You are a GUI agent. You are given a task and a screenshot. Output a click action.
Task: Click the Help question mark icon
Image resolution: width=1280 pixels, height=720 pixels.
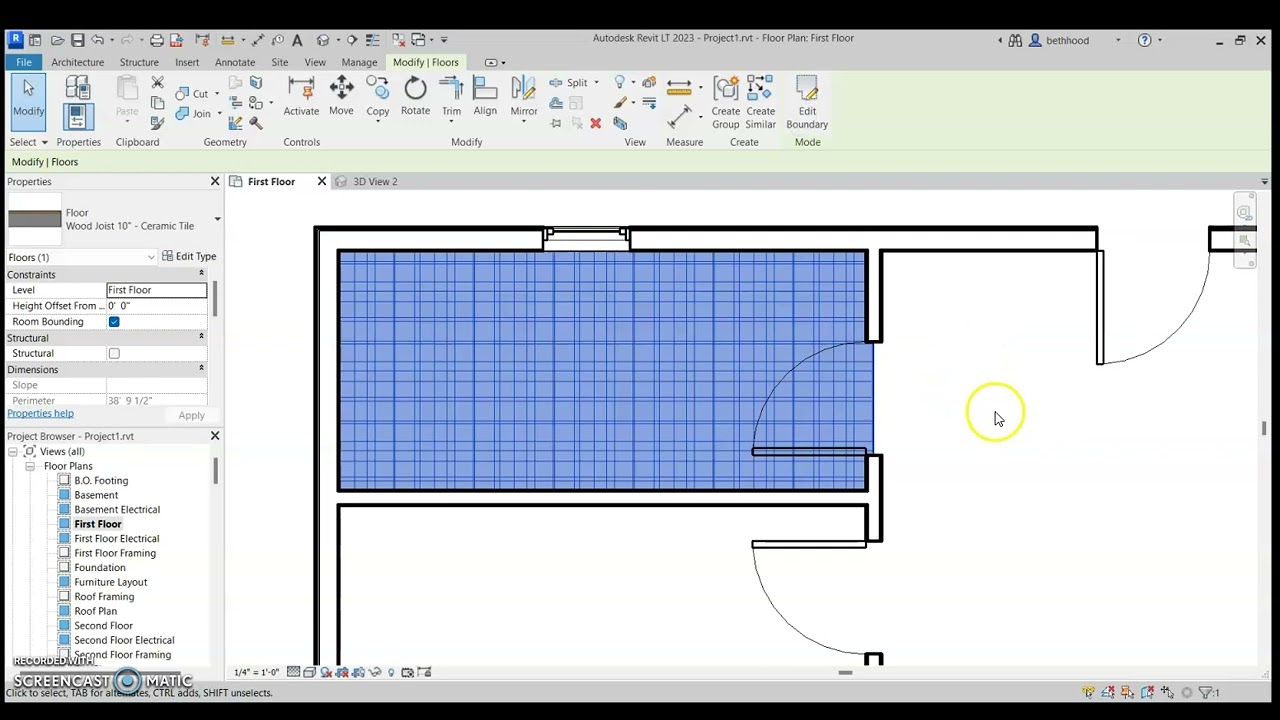coord(1144,40)
